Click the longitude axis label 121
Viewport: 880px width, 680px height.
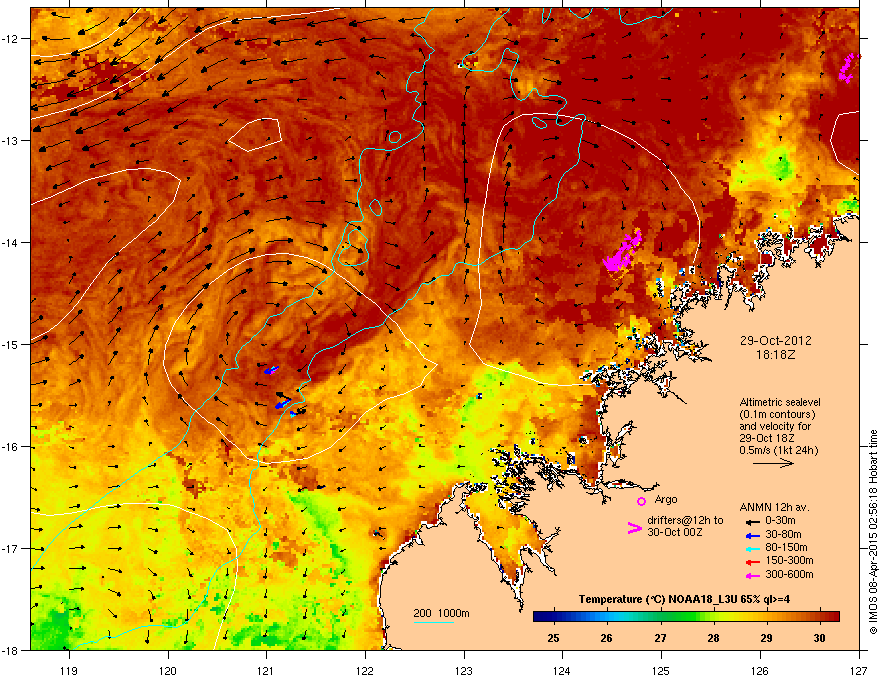pos(266,670)
